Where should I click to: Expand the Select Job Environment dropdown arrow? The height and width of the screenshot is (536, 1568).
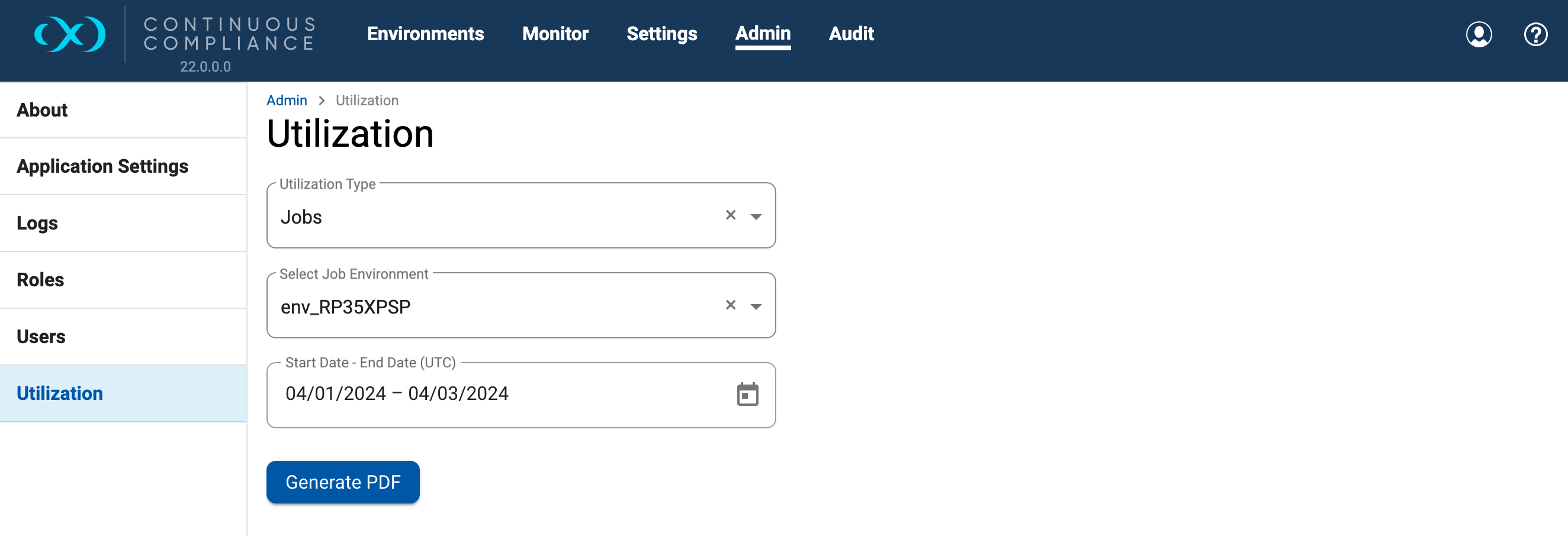[756, 306]
